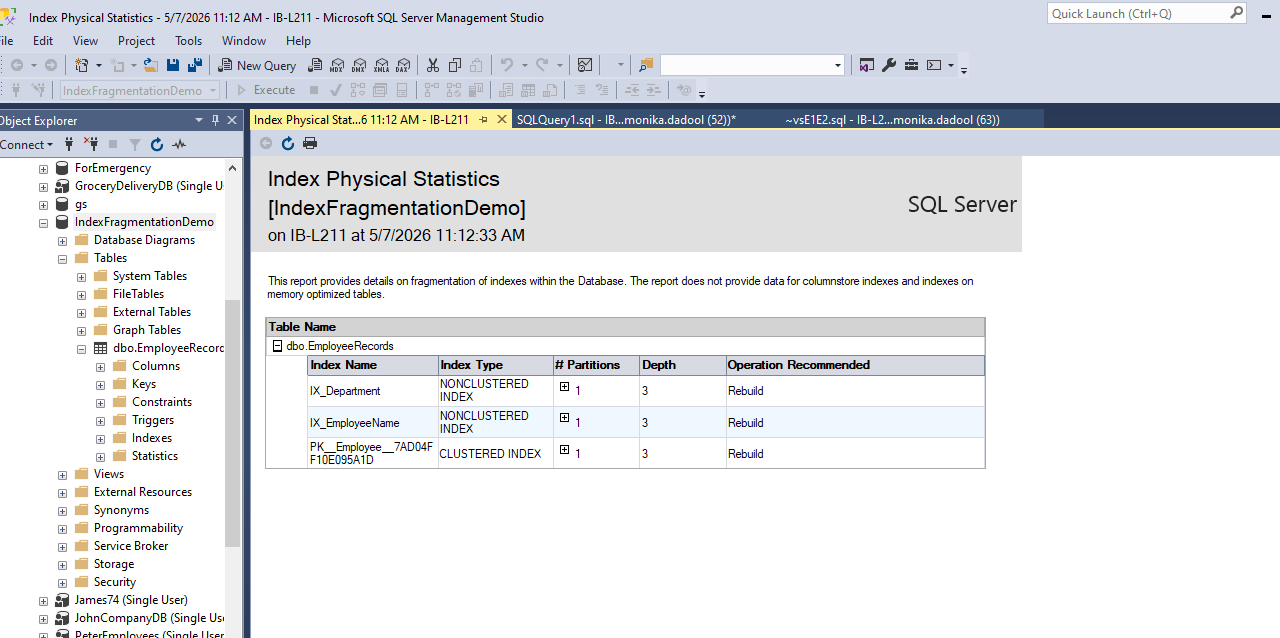Print the Index Physical Statistics report

pyautogui.click(x=310, y=143)
